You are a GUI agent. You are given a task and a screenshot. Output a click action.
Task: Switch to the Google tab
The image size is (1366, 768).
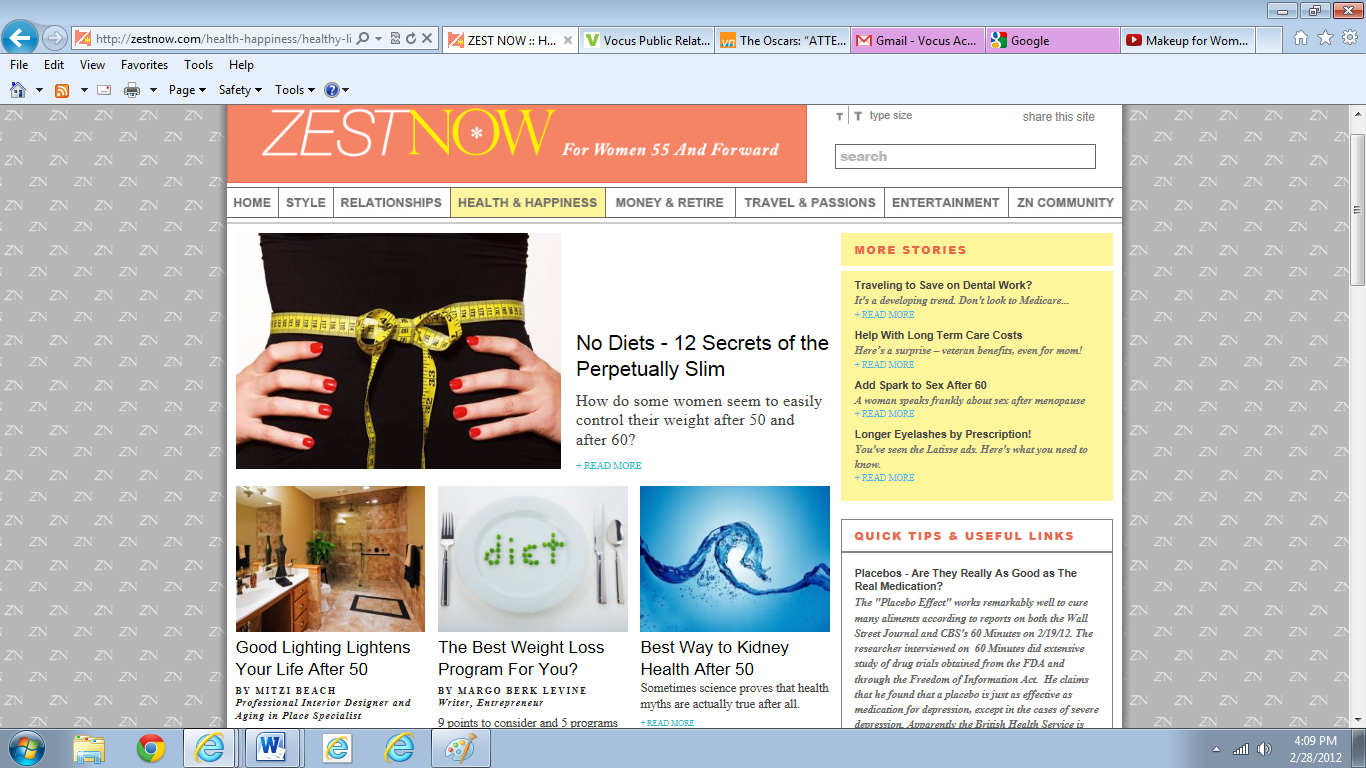1053,40
